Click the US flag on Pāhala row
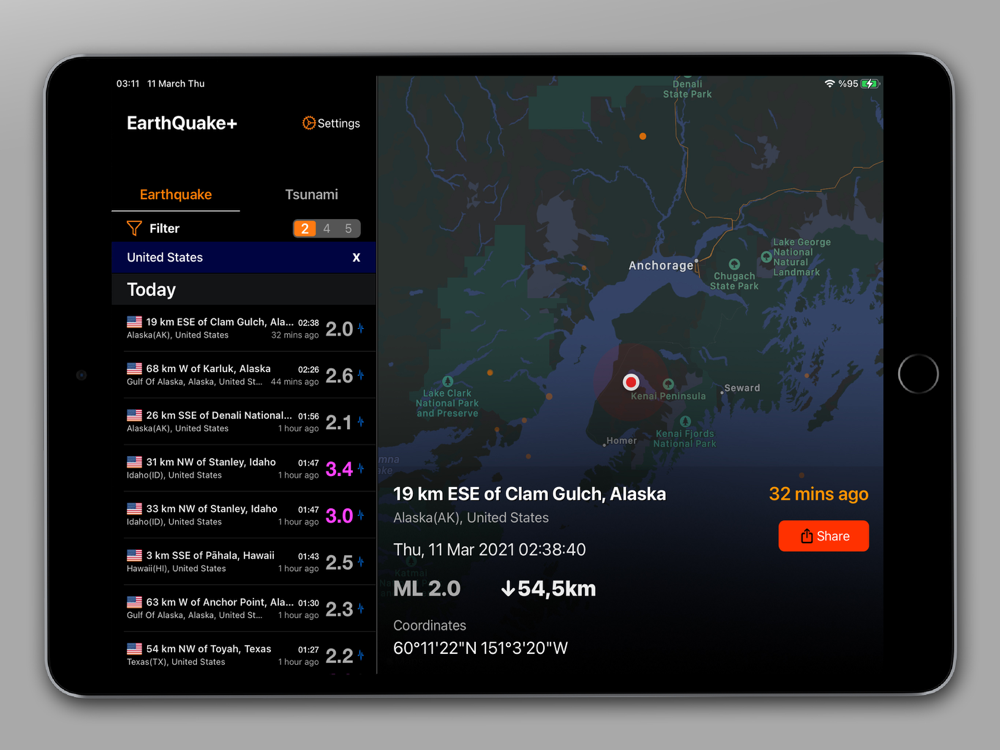 point(134,555)
